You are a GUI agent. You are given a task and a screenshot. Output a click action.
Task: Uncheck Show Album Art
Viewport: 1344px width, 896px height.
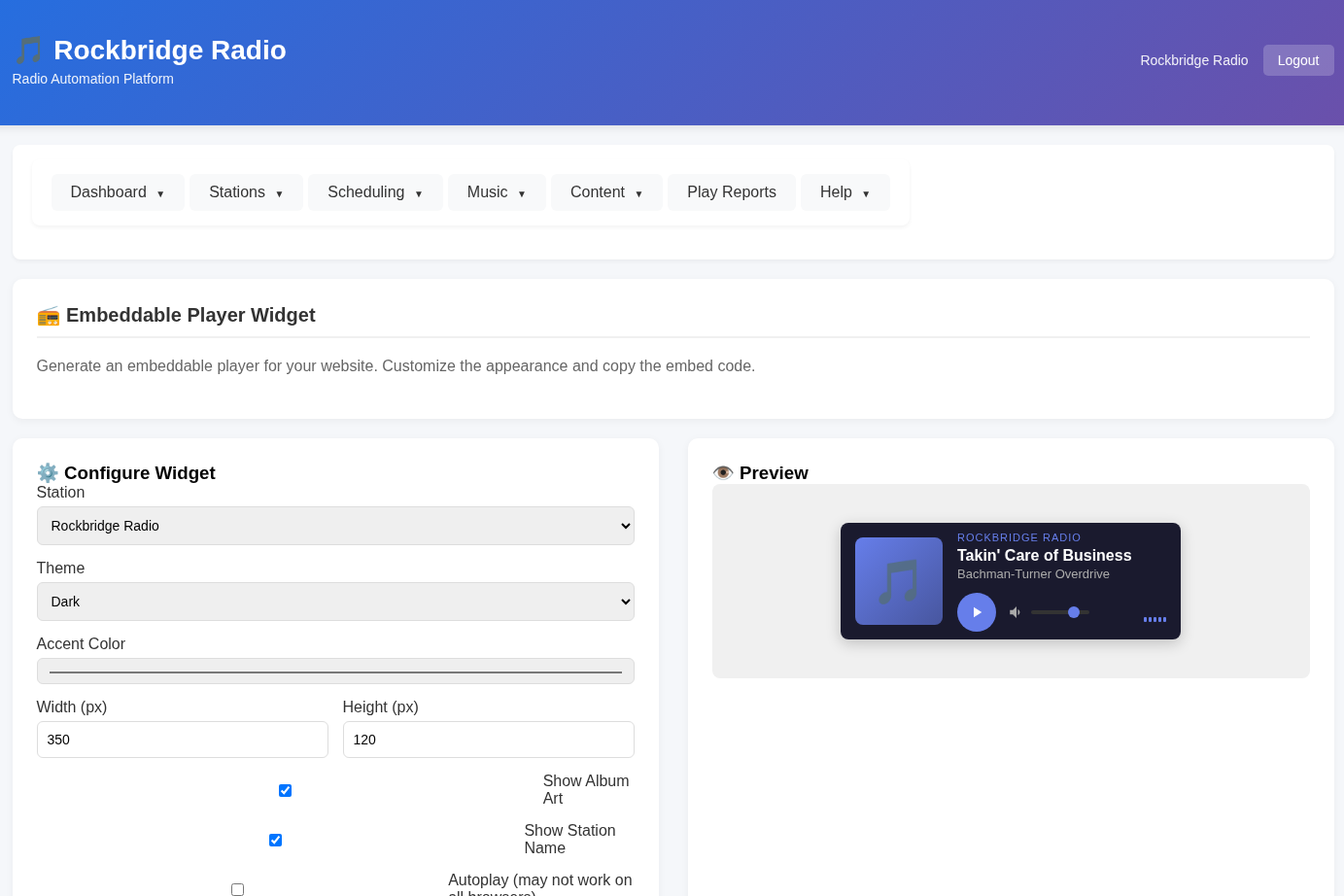[285, 790]
